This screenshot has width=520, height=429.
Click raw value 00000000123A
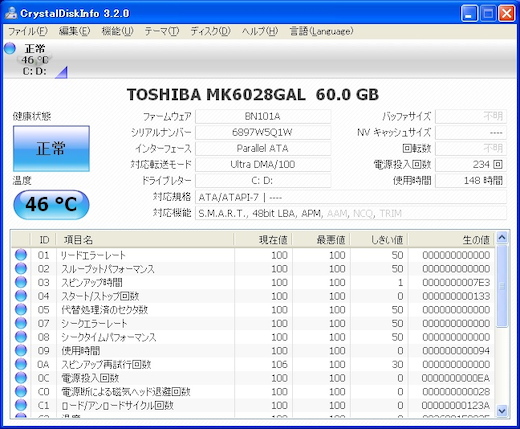click(x=456, y=406)
